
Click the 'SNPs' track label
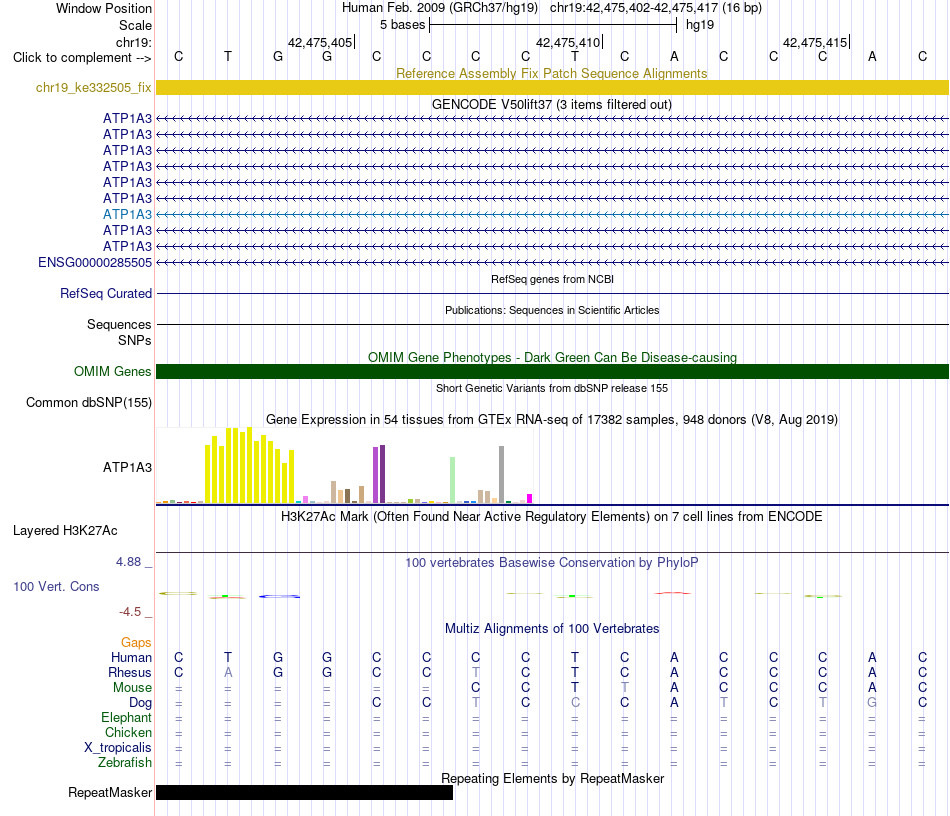[135, 340]
